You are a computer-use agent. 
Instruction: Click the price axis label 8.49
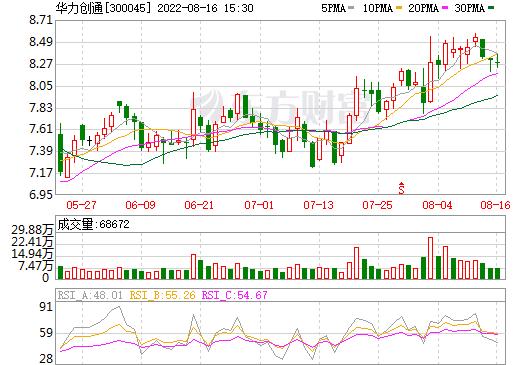coord(41,42)
